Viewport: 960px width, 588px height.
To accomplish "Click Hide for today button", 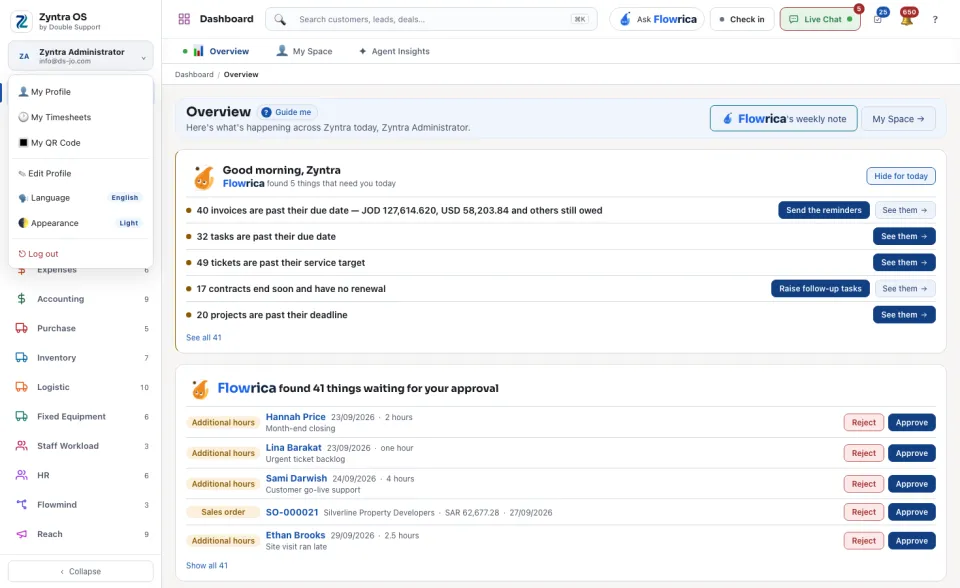I will click(901, 176).
